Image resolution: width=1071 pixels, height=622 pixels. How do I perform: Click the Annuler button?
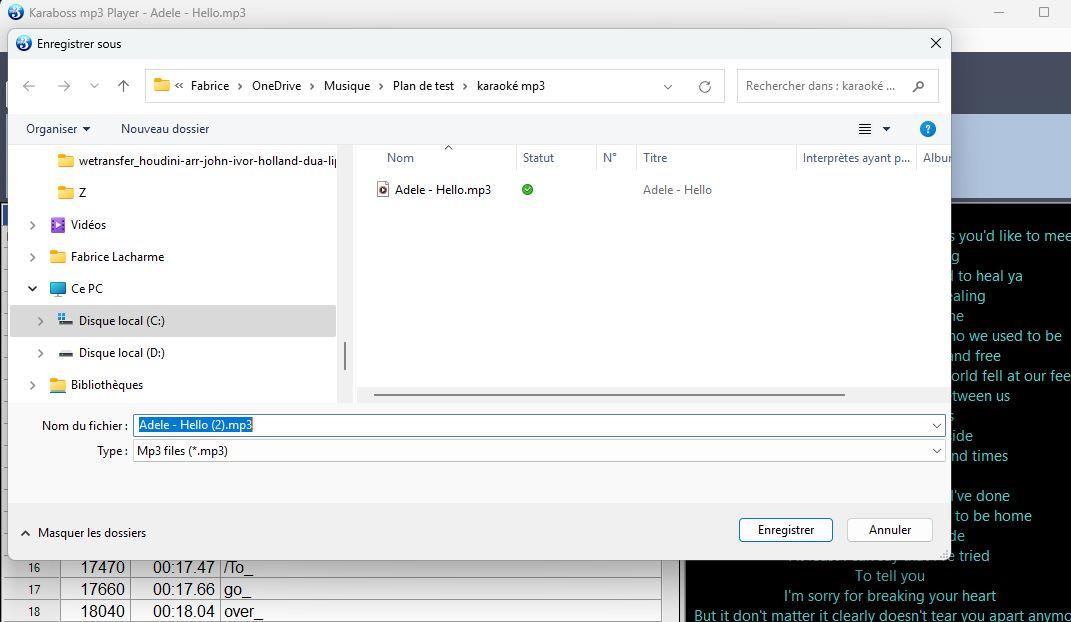889,530
